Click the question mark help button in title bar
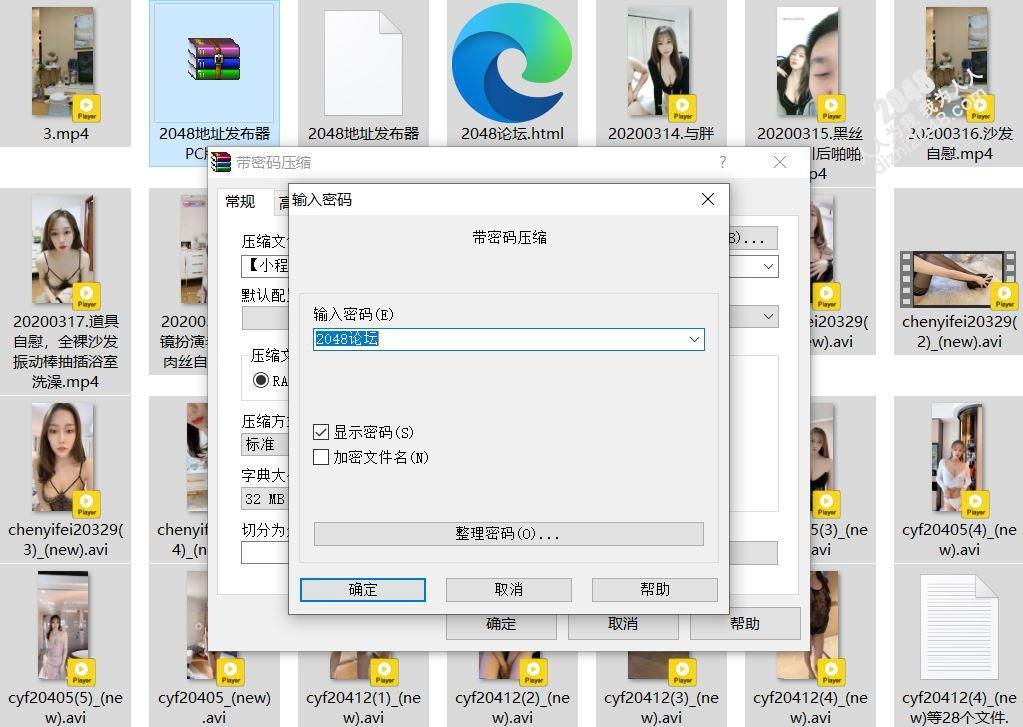This screenshot has width=1023, height=727. [722, 162]
